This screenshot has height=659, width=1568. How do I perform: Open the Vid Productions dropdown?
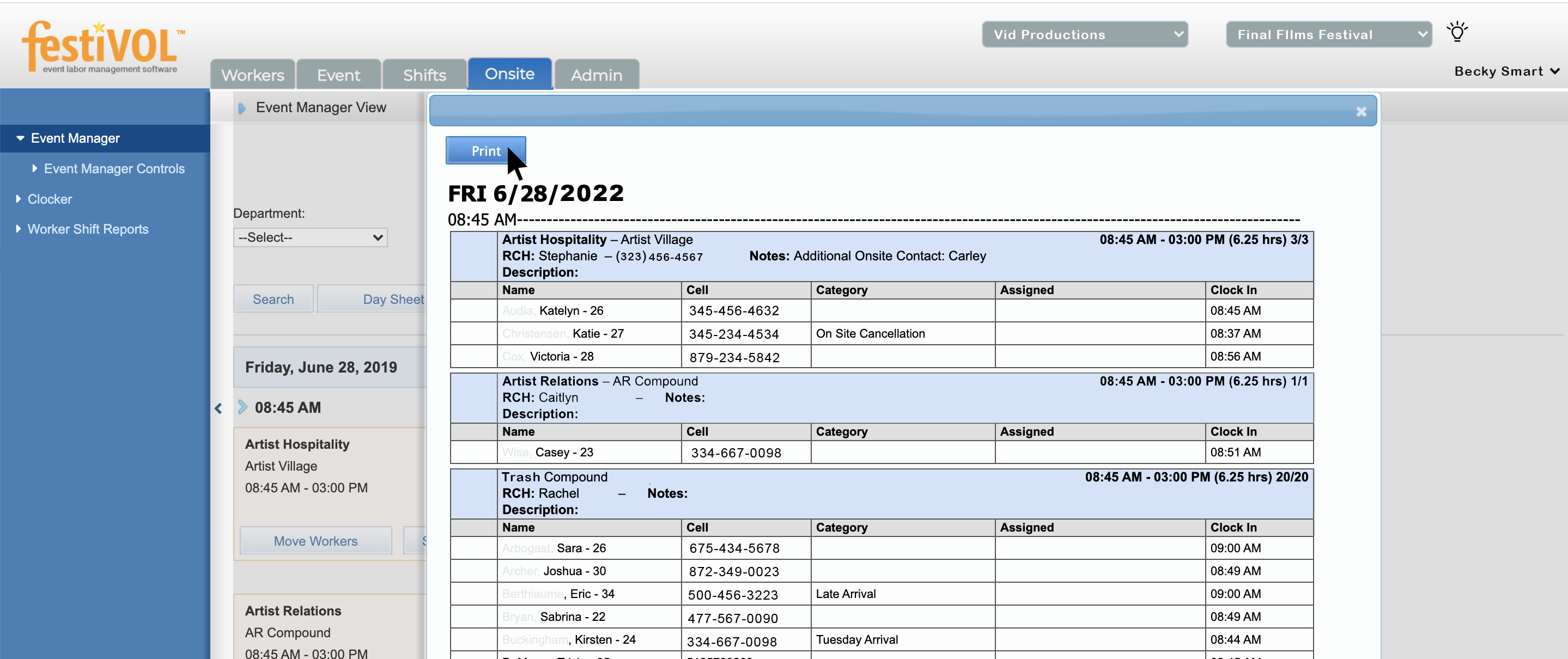pos(1084,35)
